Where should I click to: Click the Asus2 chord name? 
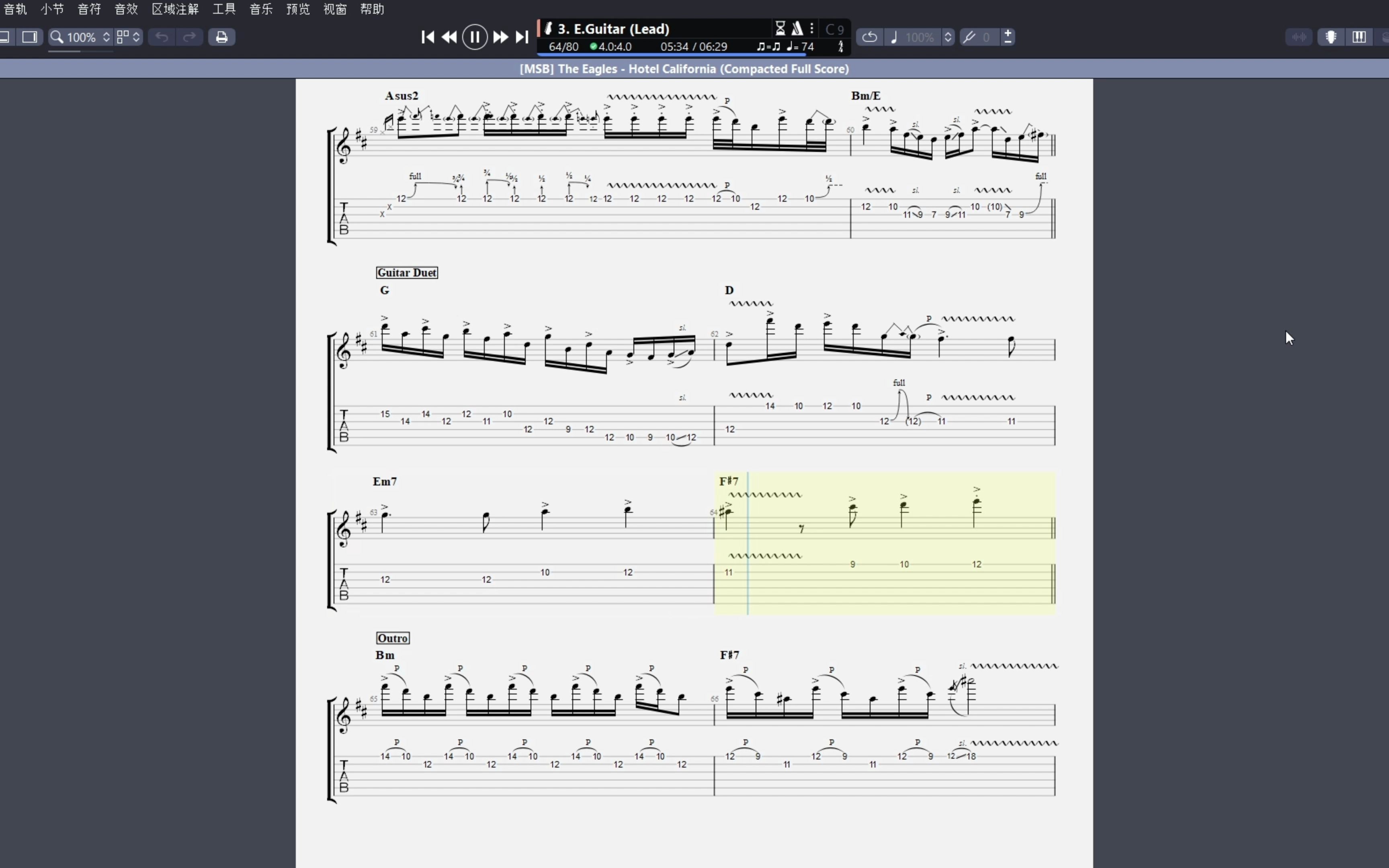(401, 96)
